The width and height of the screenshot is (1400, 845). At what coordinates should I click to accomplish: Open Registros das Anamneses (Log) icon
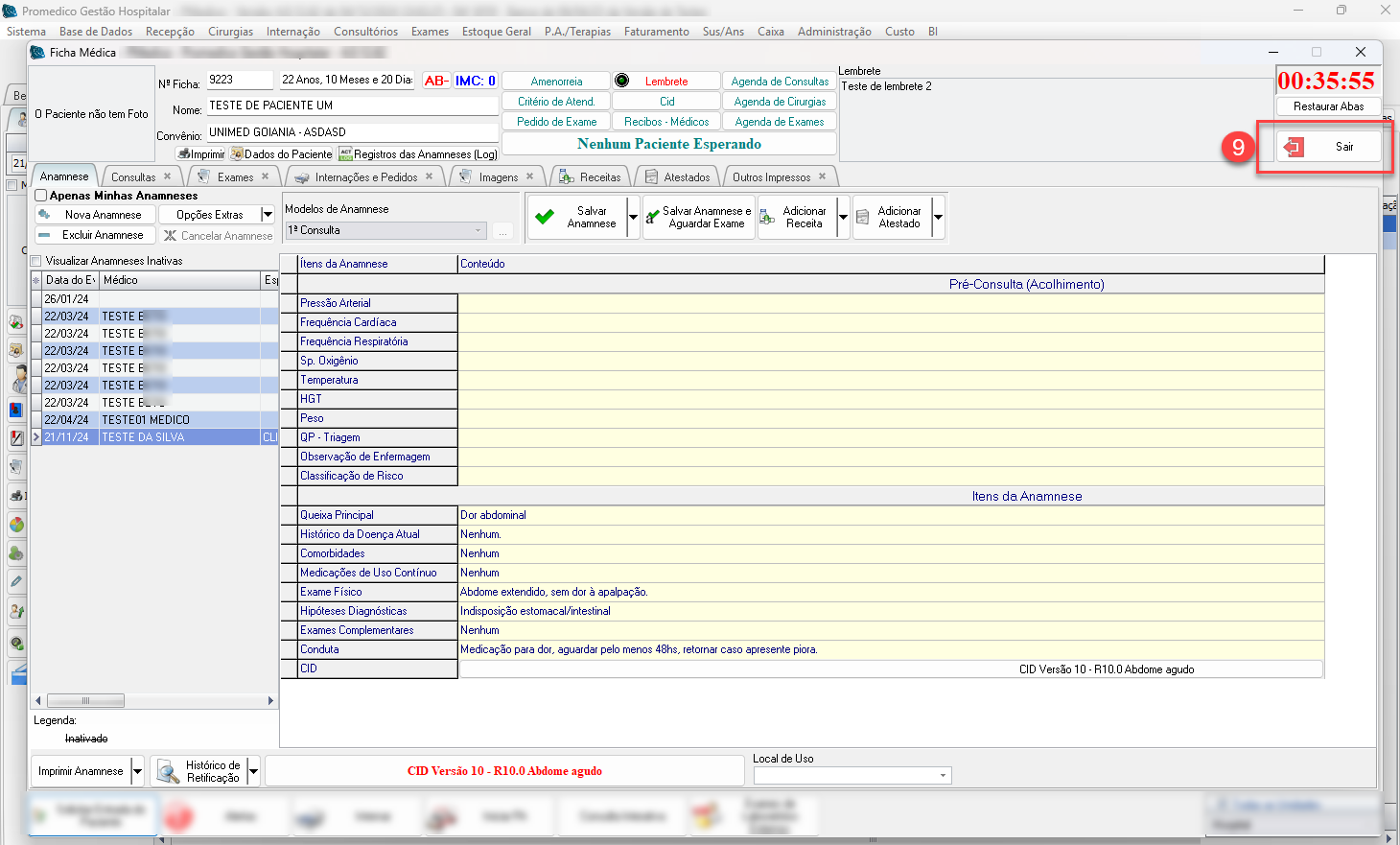coord(346,153)
